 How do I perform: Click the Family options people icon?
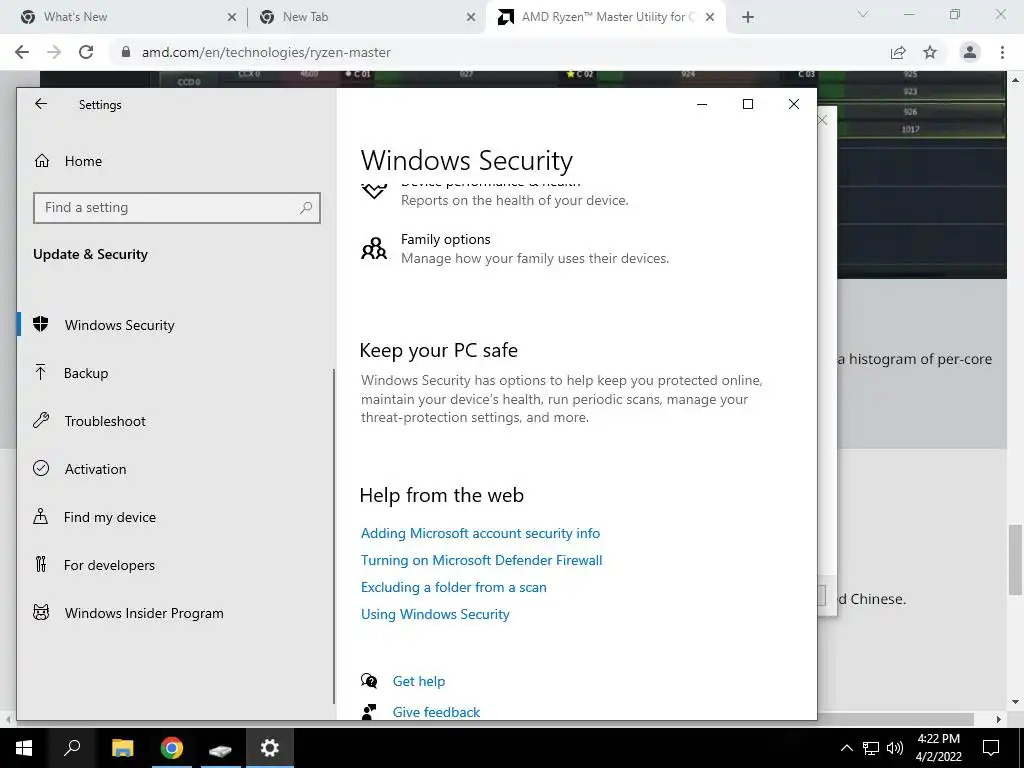(x=374, y=248)
